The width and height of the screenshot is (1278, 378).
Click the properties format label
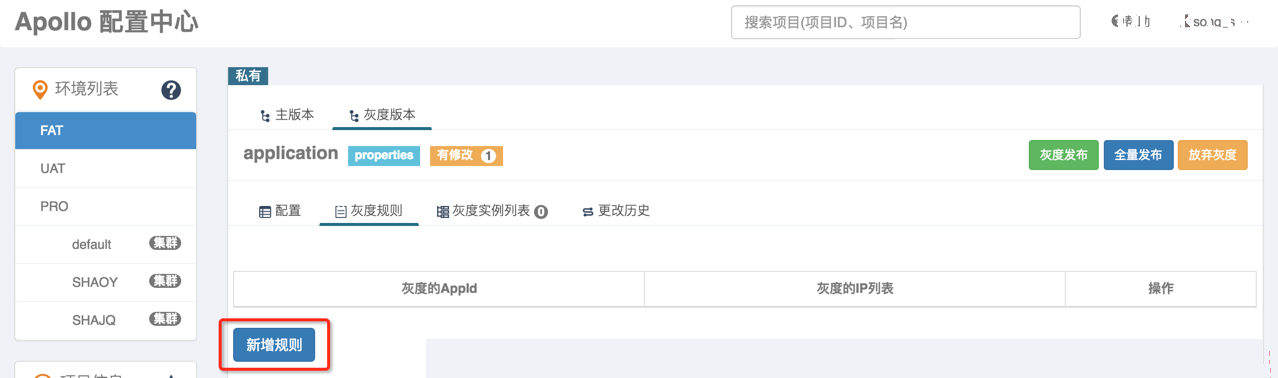click(x=384, y=156)
